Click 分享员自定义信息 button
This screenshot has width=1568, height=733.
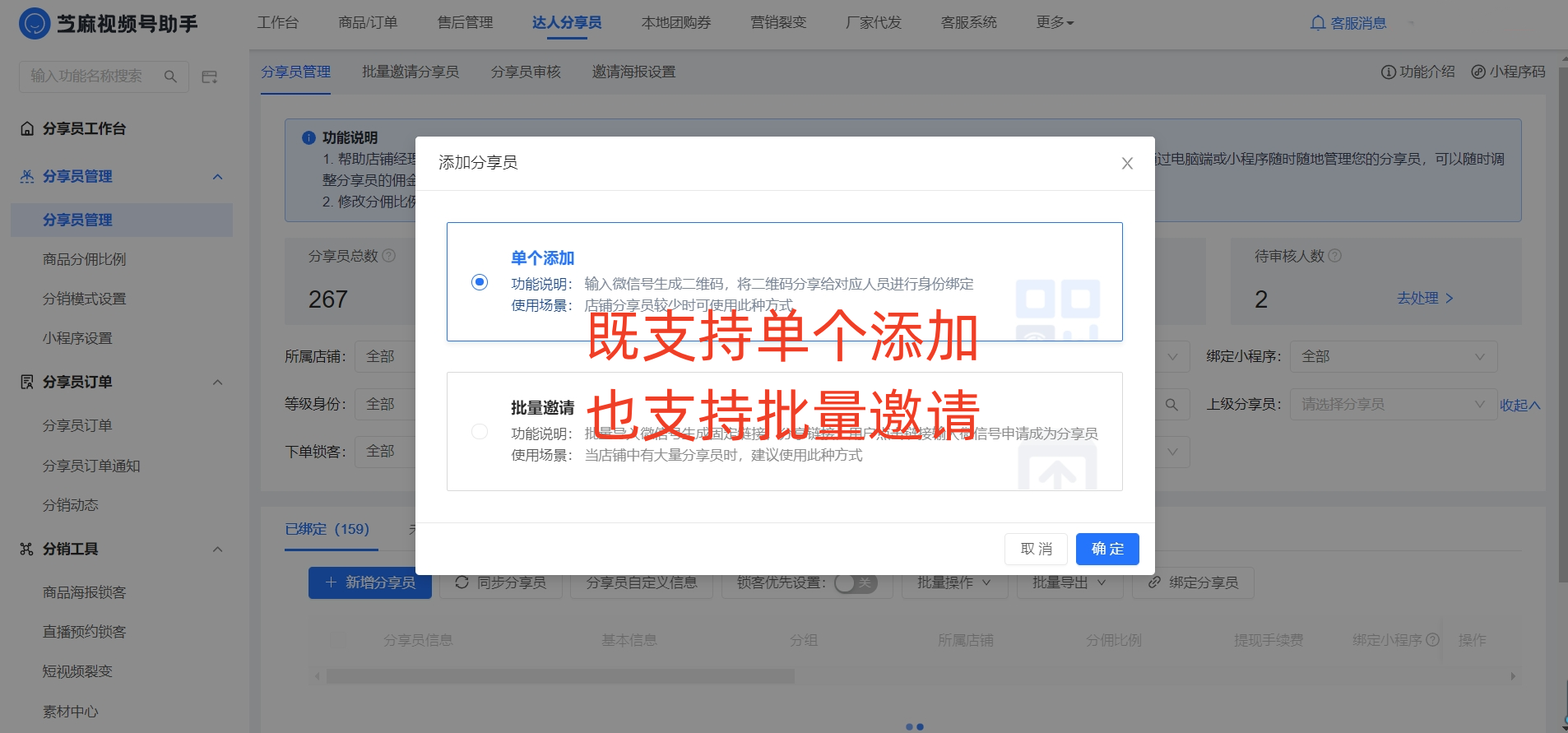[642, 582]
